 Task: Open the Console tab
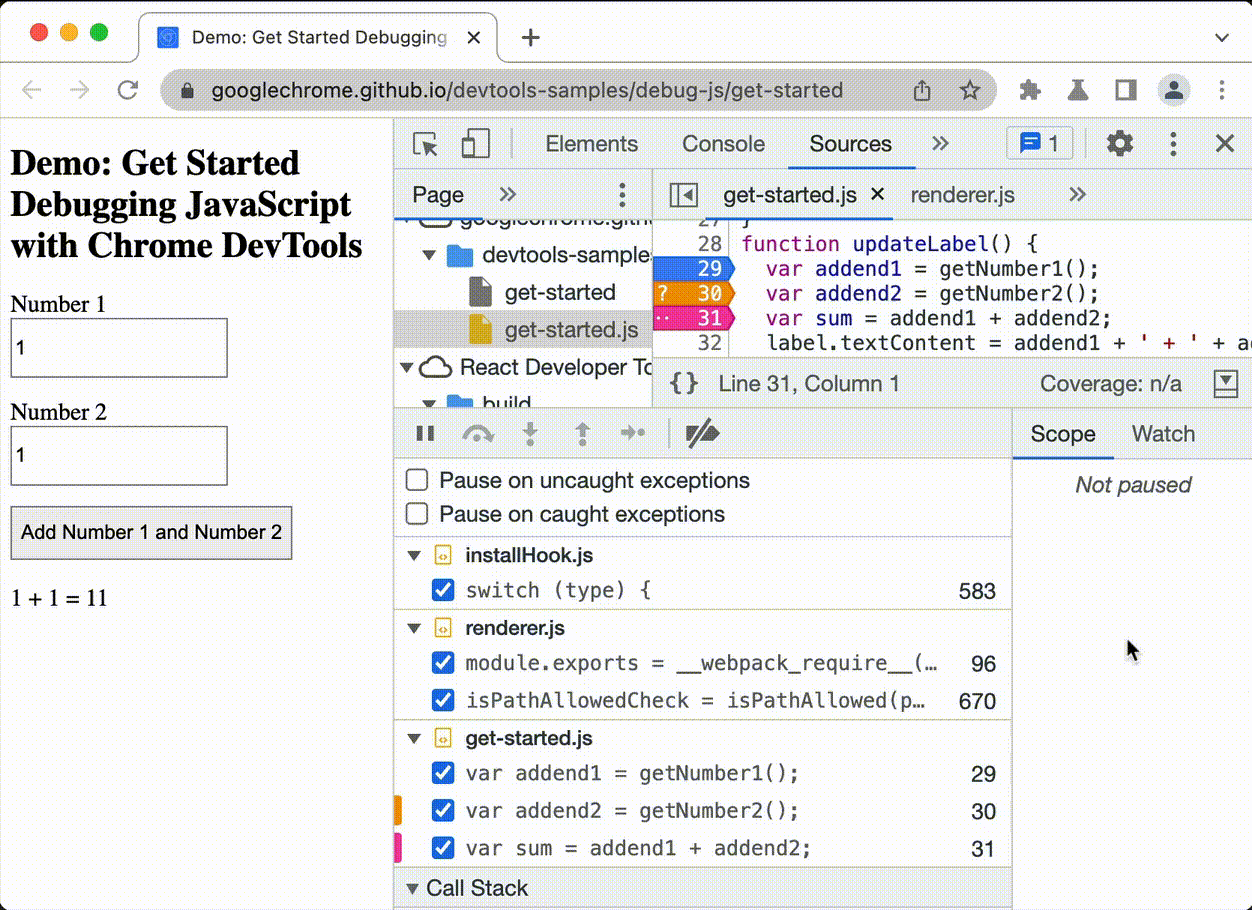[723, 144]
